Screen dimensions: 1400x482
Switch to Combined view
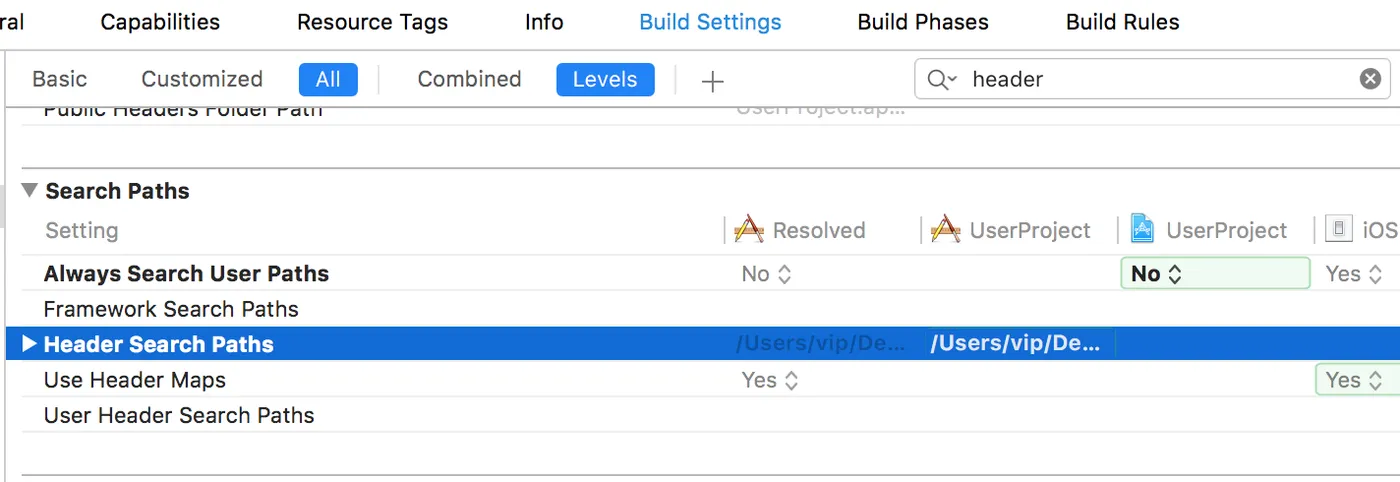pyautogui.click(x=469, y=79)
